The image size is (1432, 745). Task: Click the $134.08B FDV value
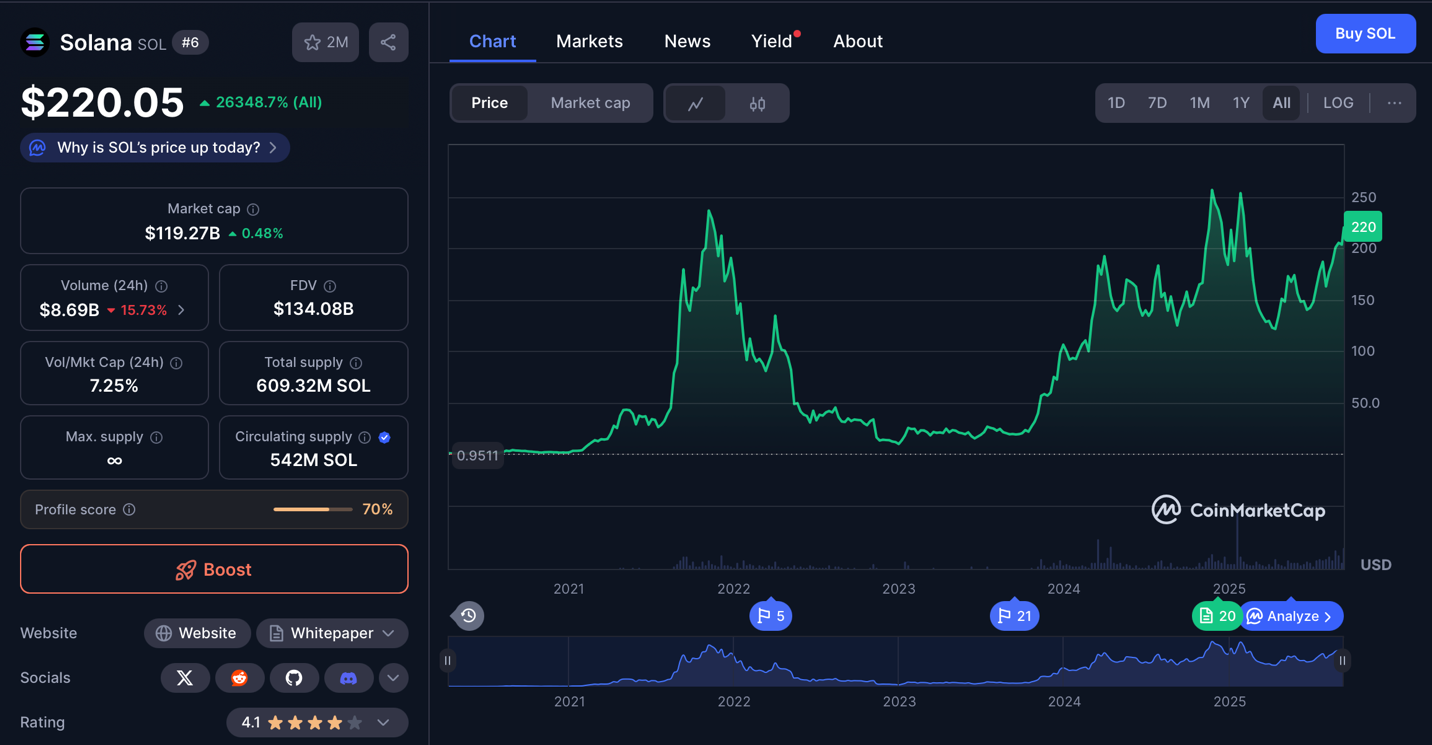pyautogui.click(x=313, y=309)
